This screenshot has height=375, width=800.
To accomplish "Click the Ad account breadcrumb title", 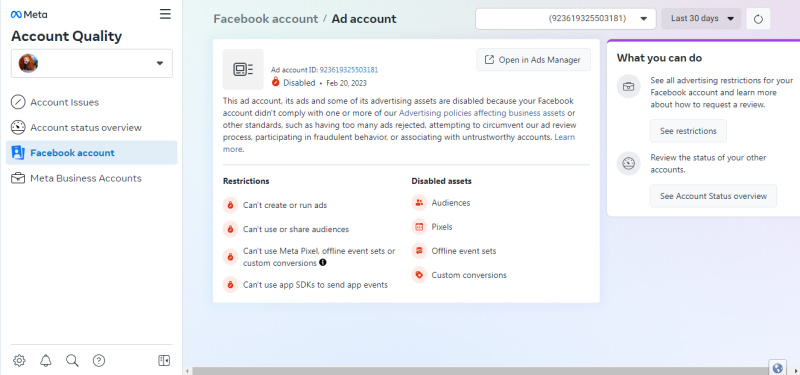I will pos(364,19).
